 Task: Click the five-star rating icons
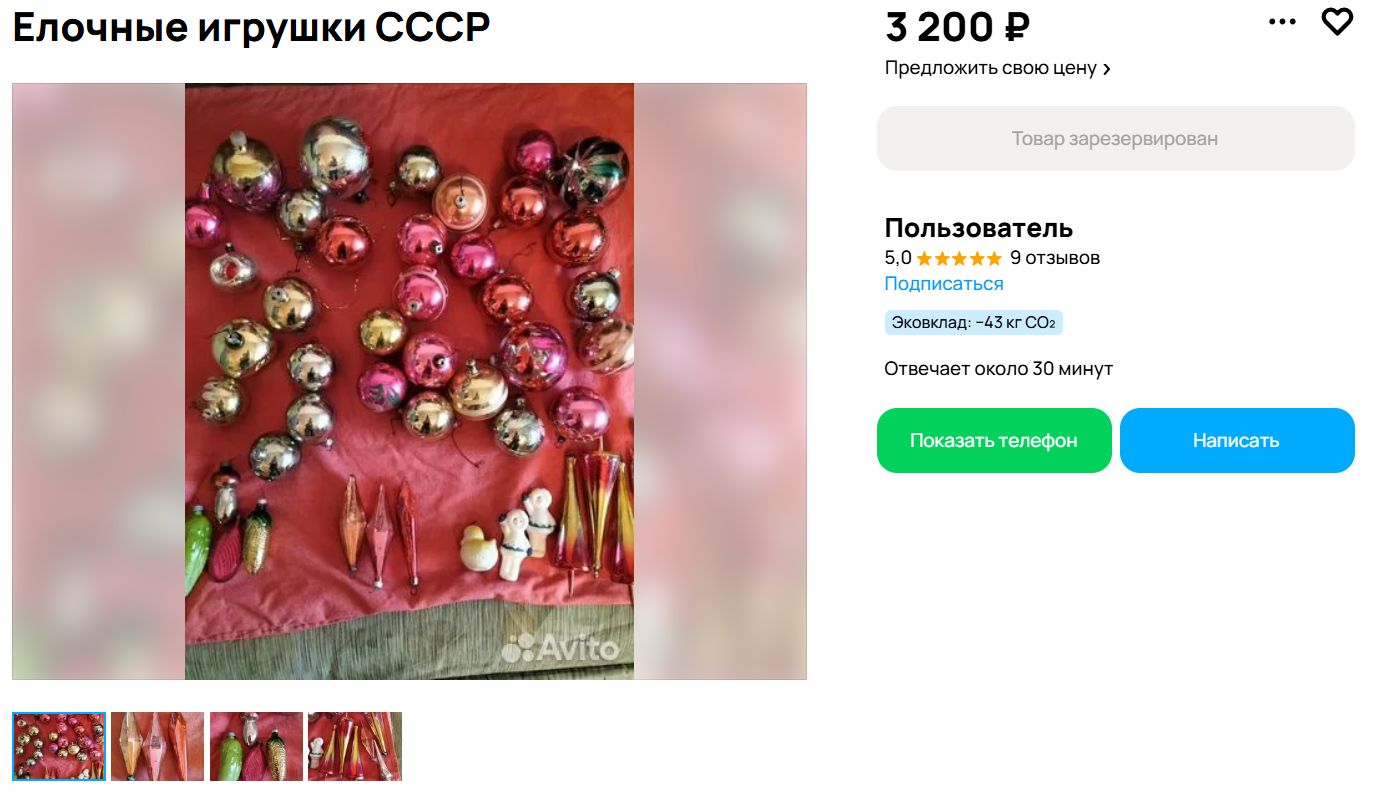[x=958, y=258]
